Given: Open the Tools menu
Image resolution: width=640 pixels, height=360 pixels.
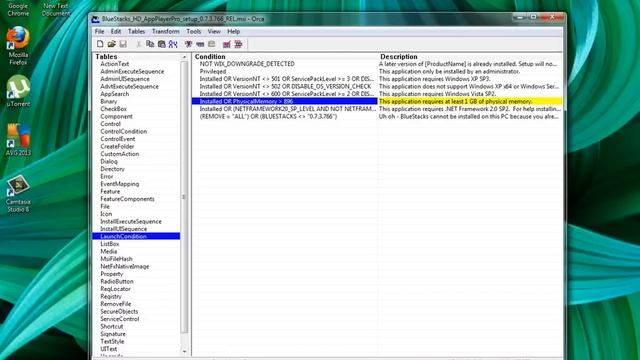Looking at the screenshot, I should tap(193, 31).
